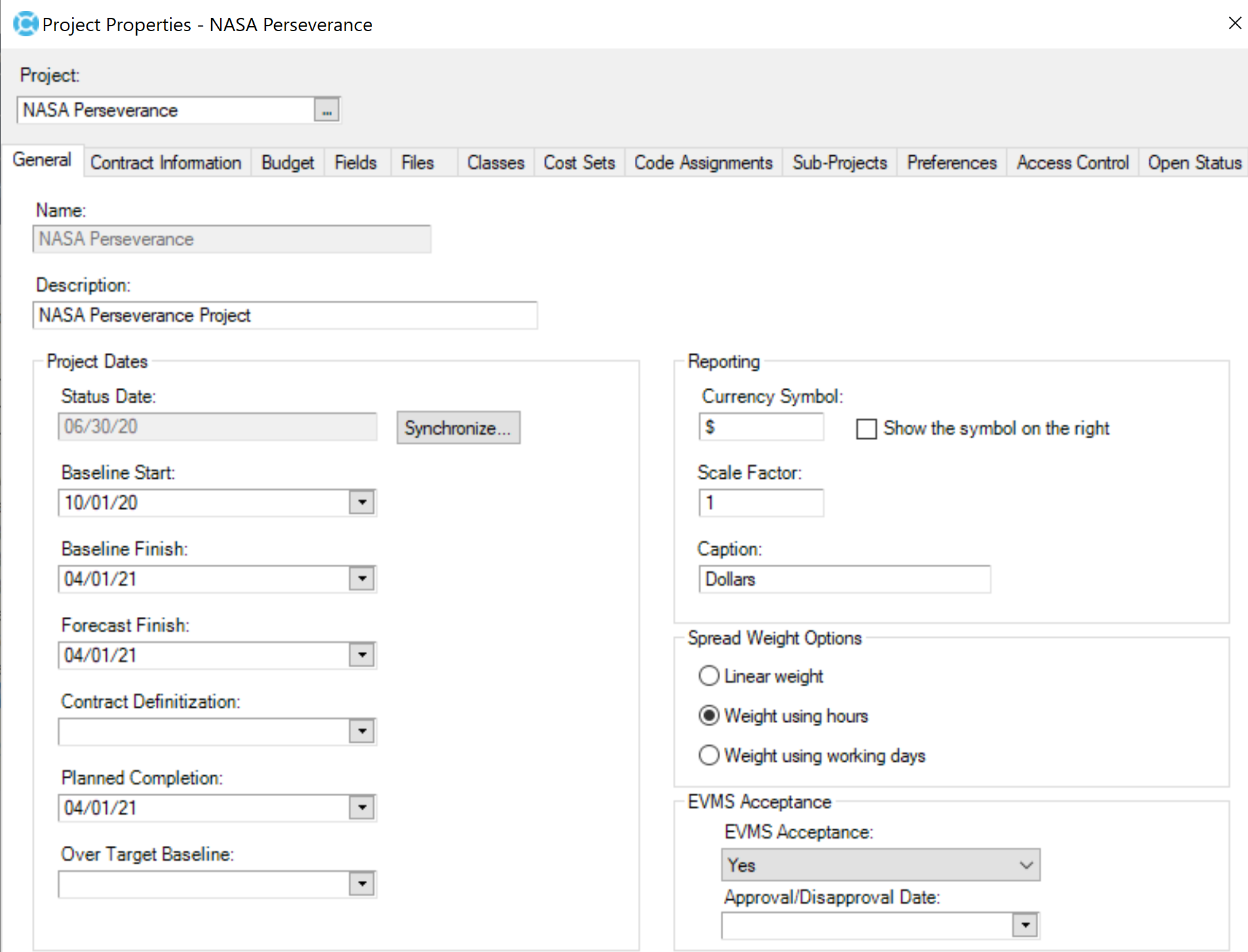
Task: Open the Planned Completion date dropdown
Action: pyautogui.click(x=362, y=808)
